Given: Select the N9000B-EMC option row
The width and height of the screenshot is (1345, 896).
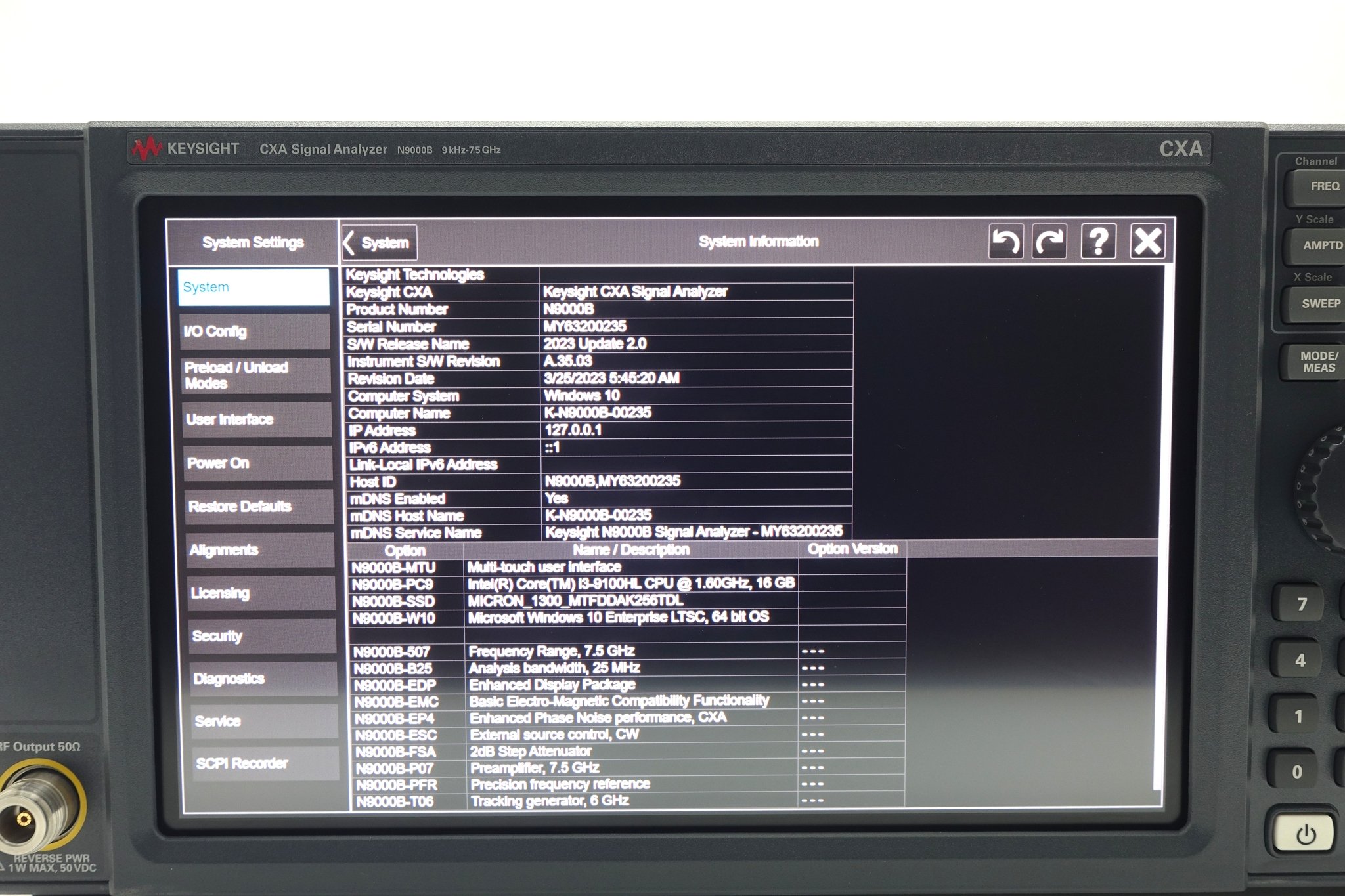Looking at the screenshot, I should pos(628,702).
